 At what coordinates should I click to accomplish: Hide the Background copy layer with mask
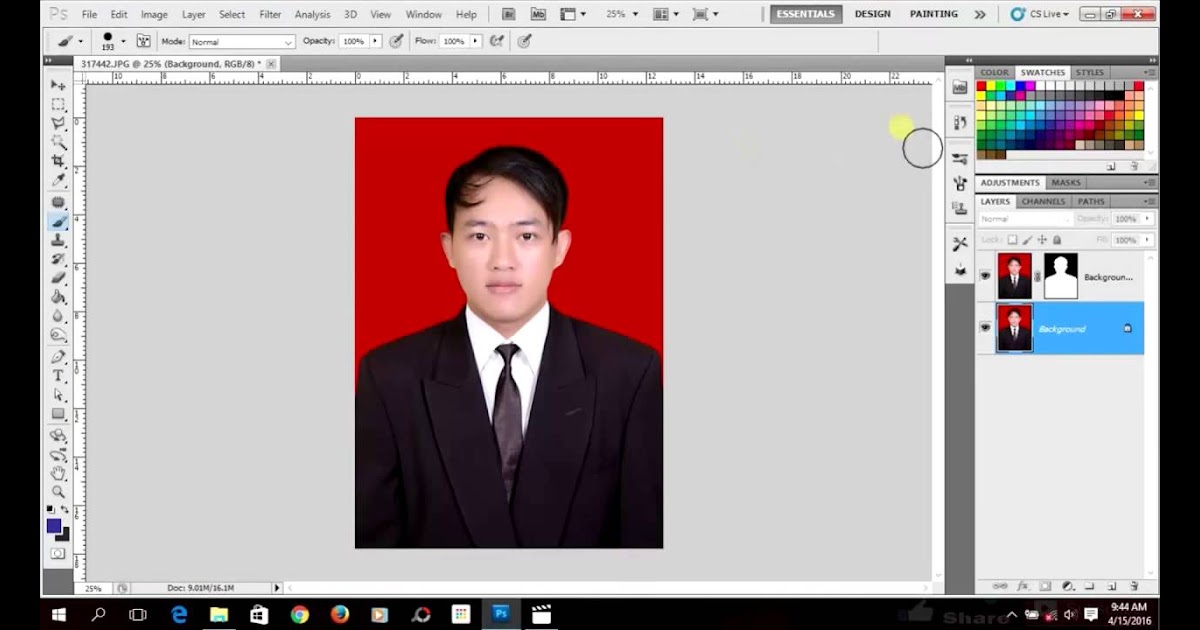click(985, 276)
